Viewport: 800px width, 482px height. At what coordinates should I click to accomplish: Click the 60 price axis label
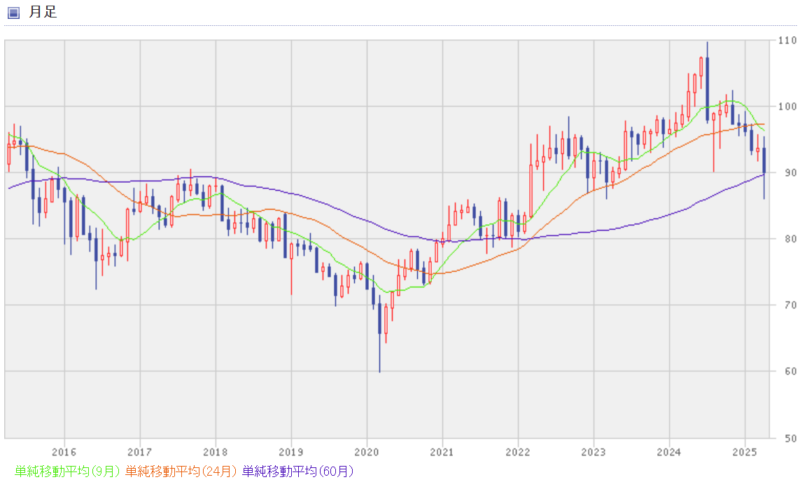tap(790, 371)
